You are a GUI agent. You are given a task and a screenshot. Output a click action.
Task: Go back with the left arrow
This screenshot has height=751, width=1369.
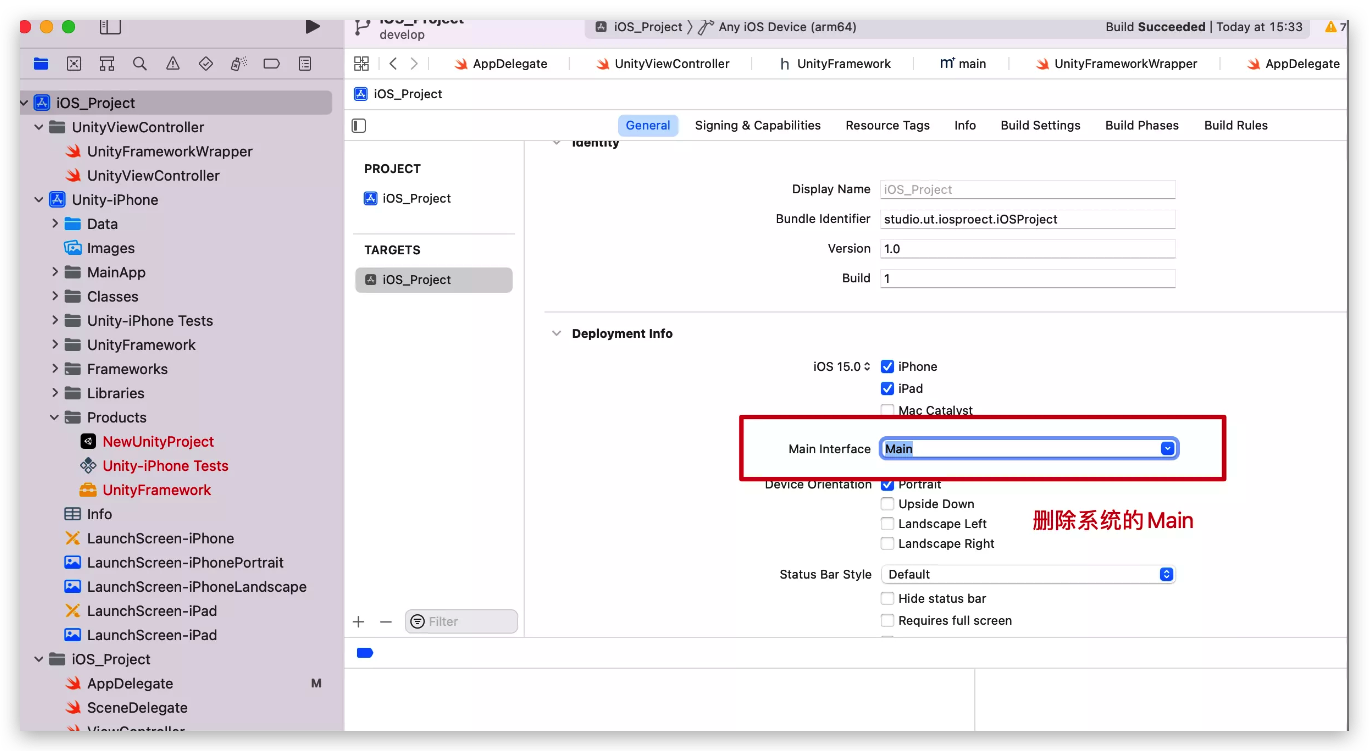pyautogui.click(x=393, y=63)
